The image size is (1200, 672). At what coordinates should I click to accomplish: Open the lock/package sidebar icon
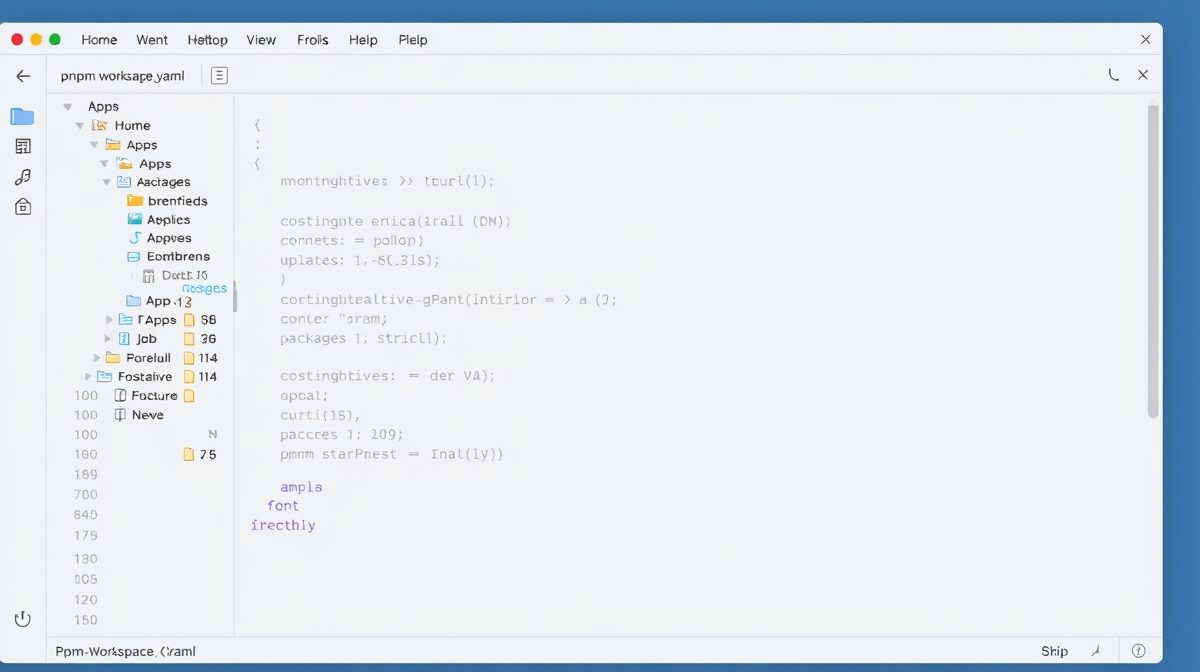pos(23,206)
